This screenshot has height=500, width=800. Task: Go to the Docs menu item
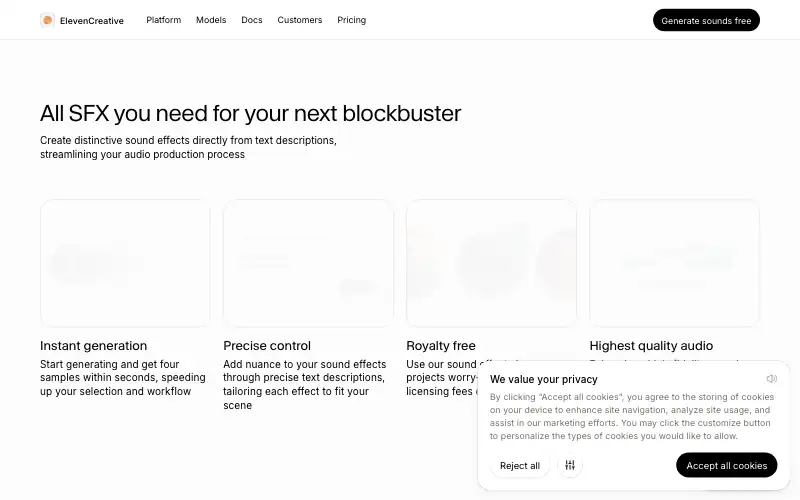[252, 20]
